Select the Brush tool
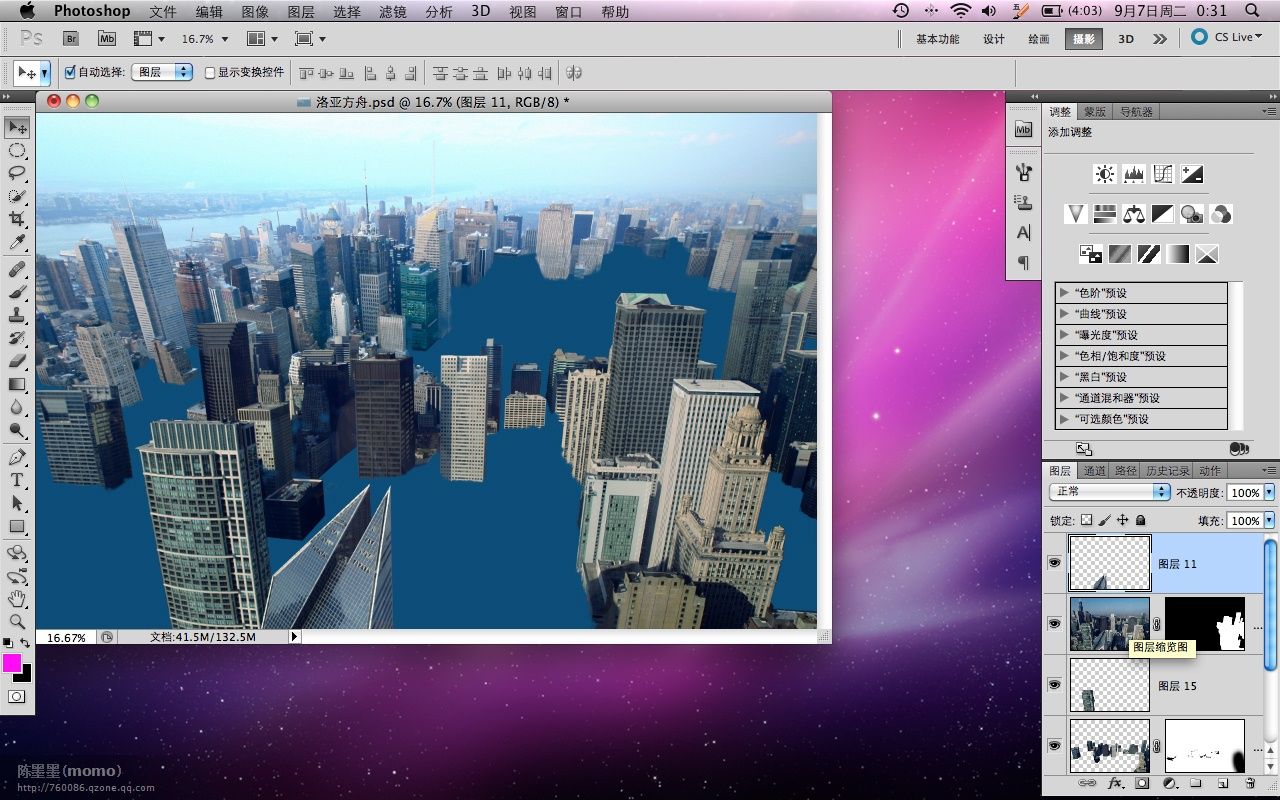1280x800 pixels. pyautogui.click(x=17, y=292)
